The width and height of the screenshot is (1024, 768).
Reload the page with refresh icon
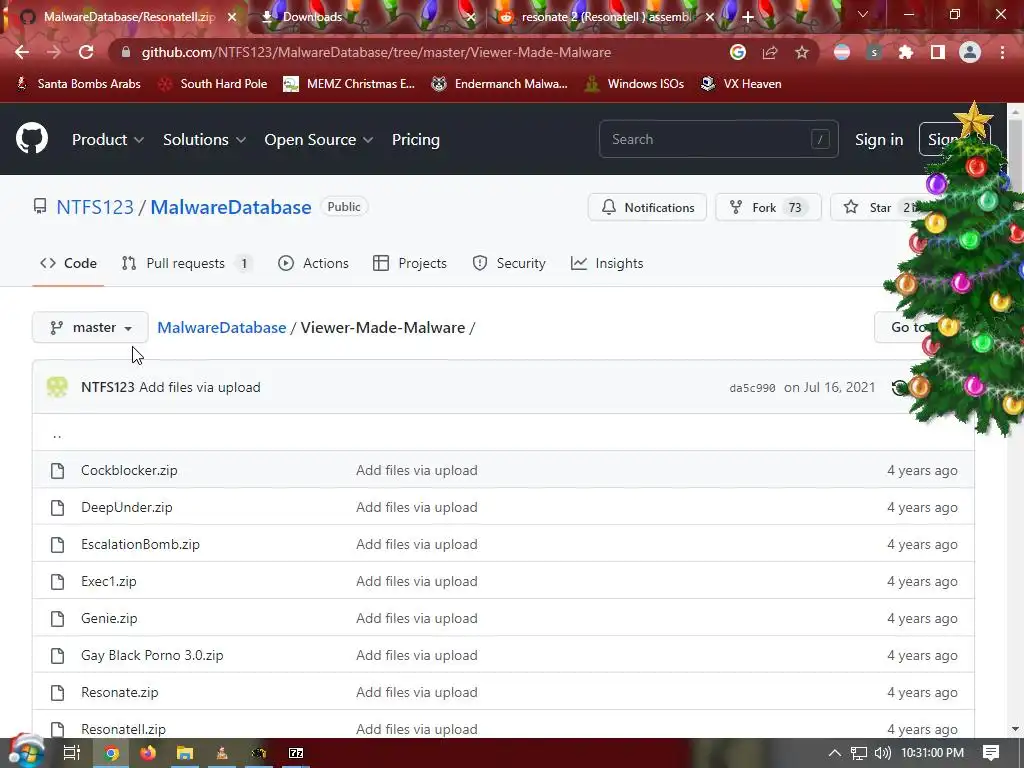click(86, 52)
